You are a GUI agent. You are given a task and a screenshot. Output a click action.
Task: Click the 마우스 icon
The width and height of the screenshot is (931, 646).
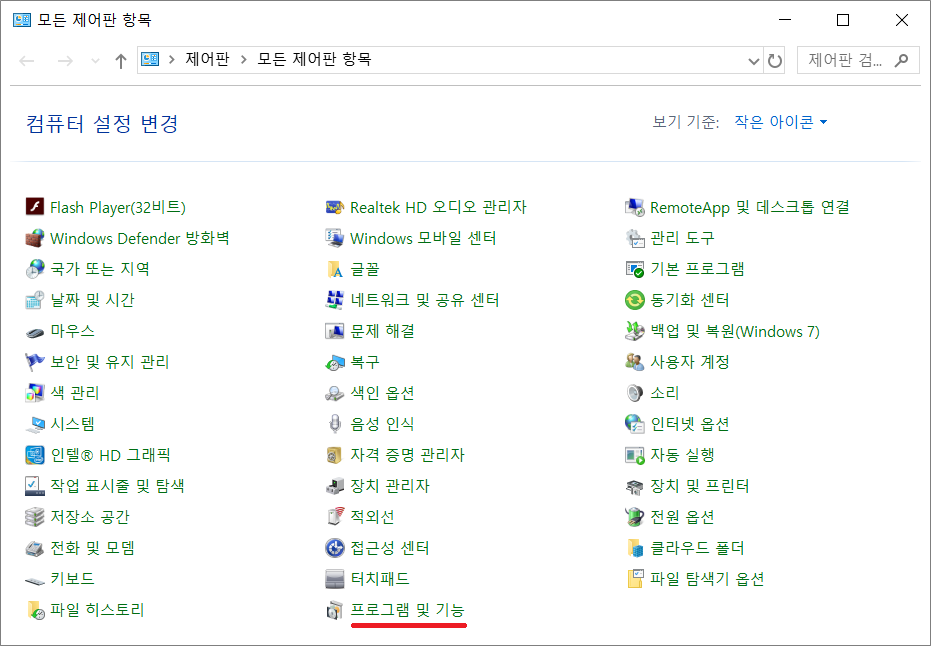35,332
